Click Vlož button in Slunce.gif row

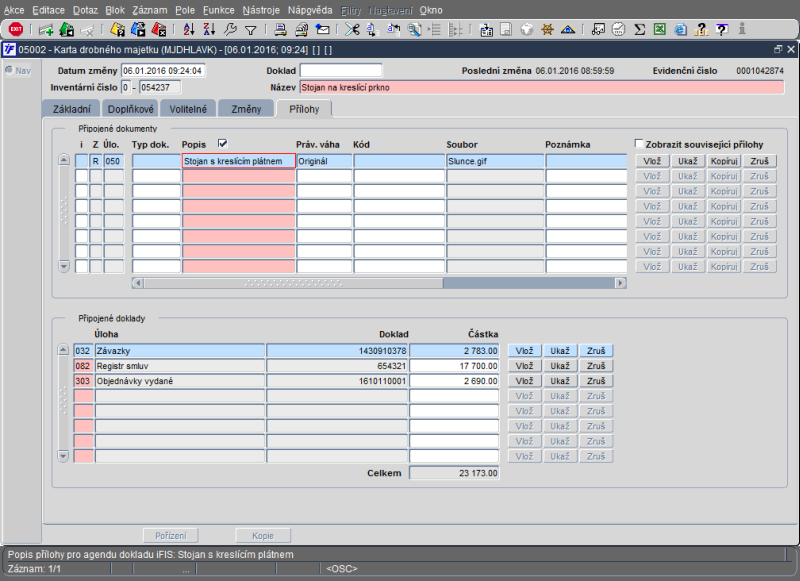[652, 161]
